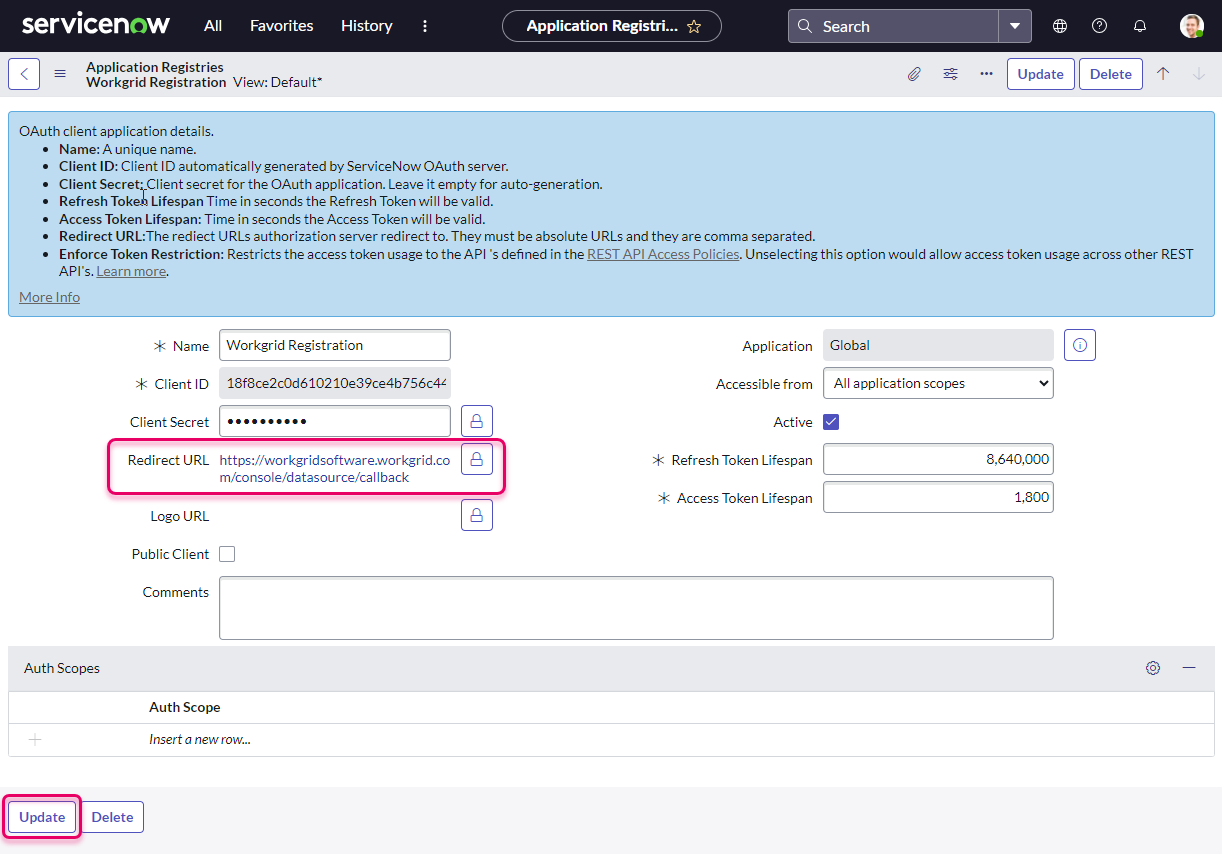Viewport: 1222px width, 854px height.
Task: Open the search dropdown arrow
Action: pyautogui.click(x=1014, y=25)
